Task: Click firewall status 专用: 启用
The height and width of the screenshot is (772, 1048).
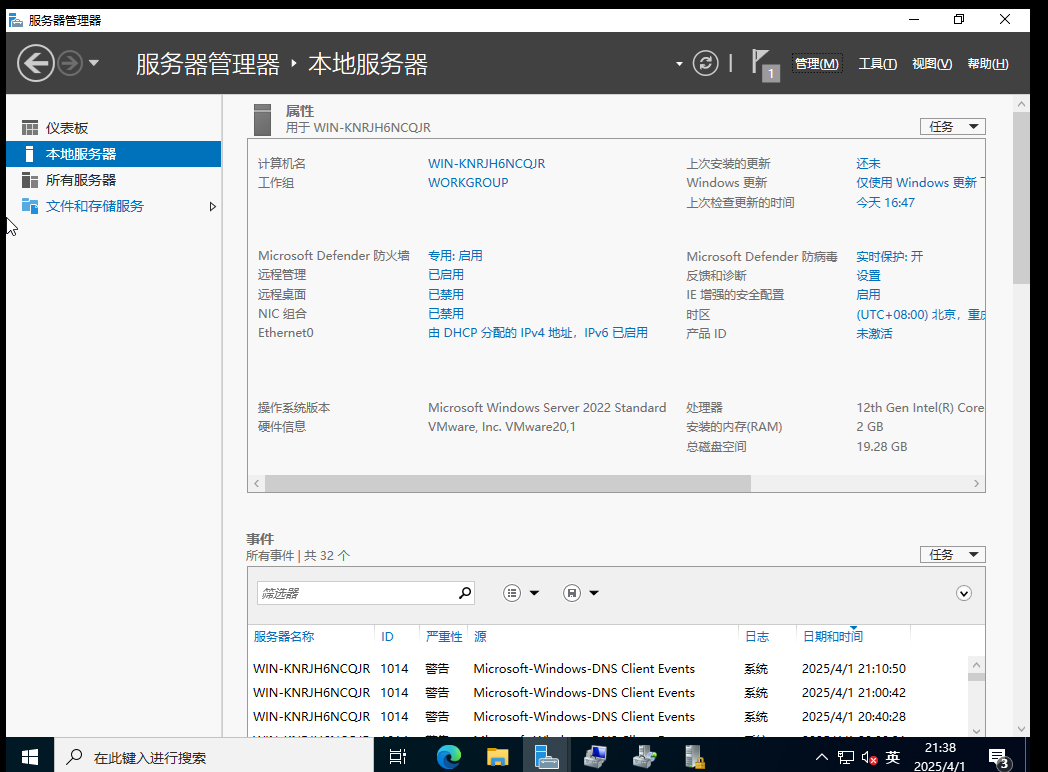Action: tap(455, 255)
